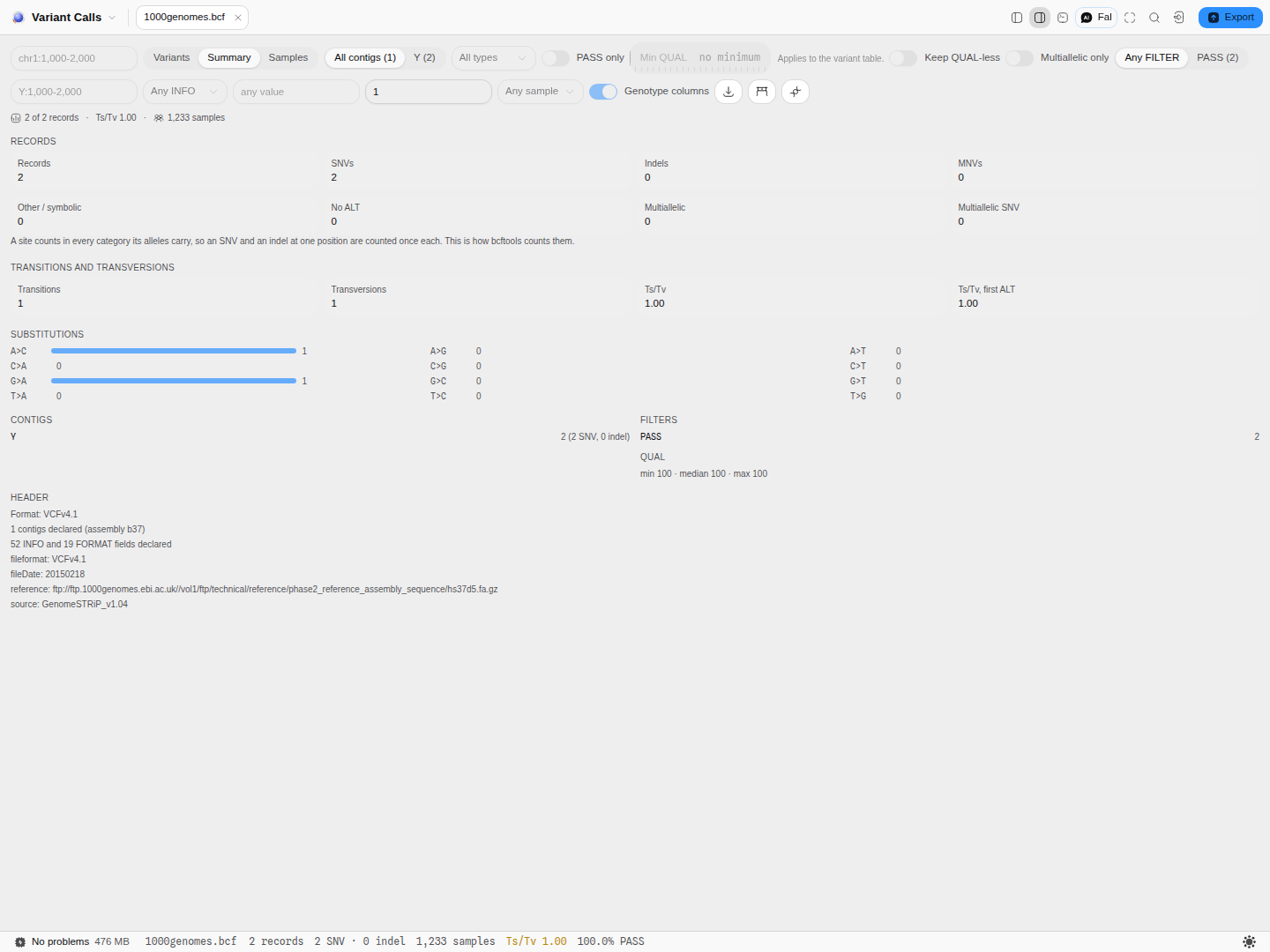Select the Any FILTER option
Image resolution: width=1270 pixels, height=952 pixels.
click(1152, 58)
